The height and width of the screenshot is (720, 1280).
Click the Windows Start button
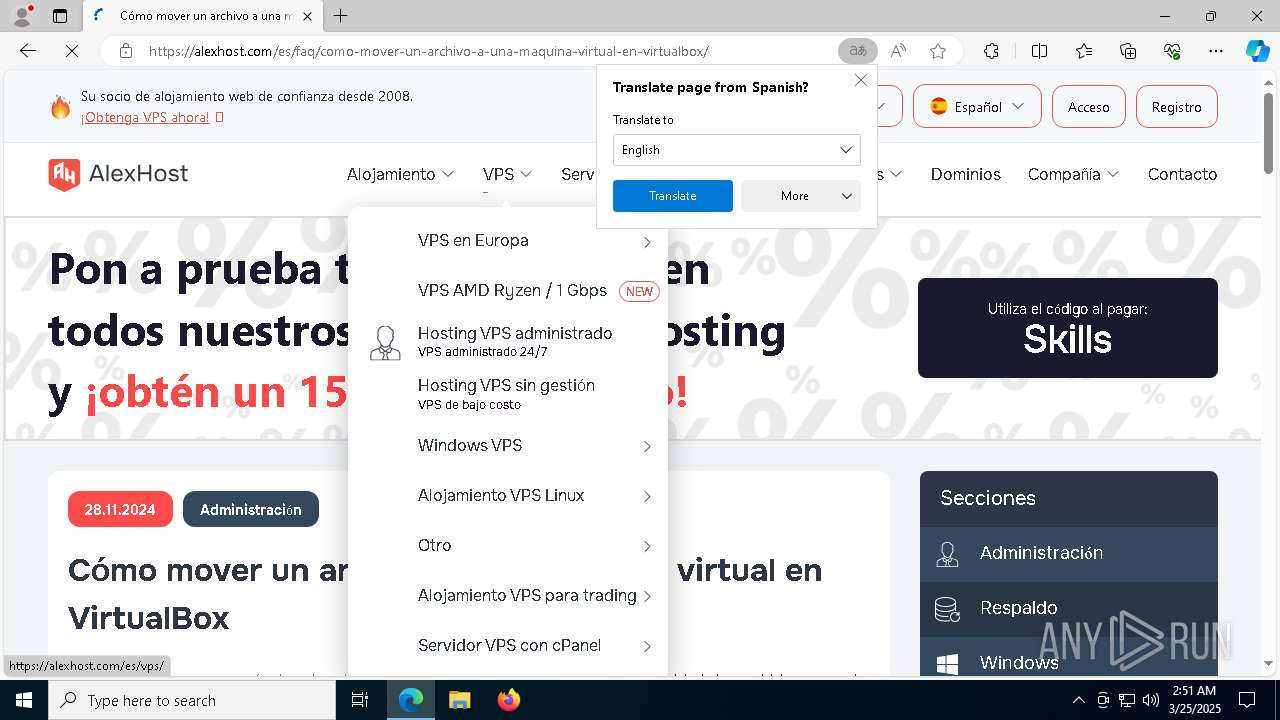pyautogui.click(x=24, y=700)
